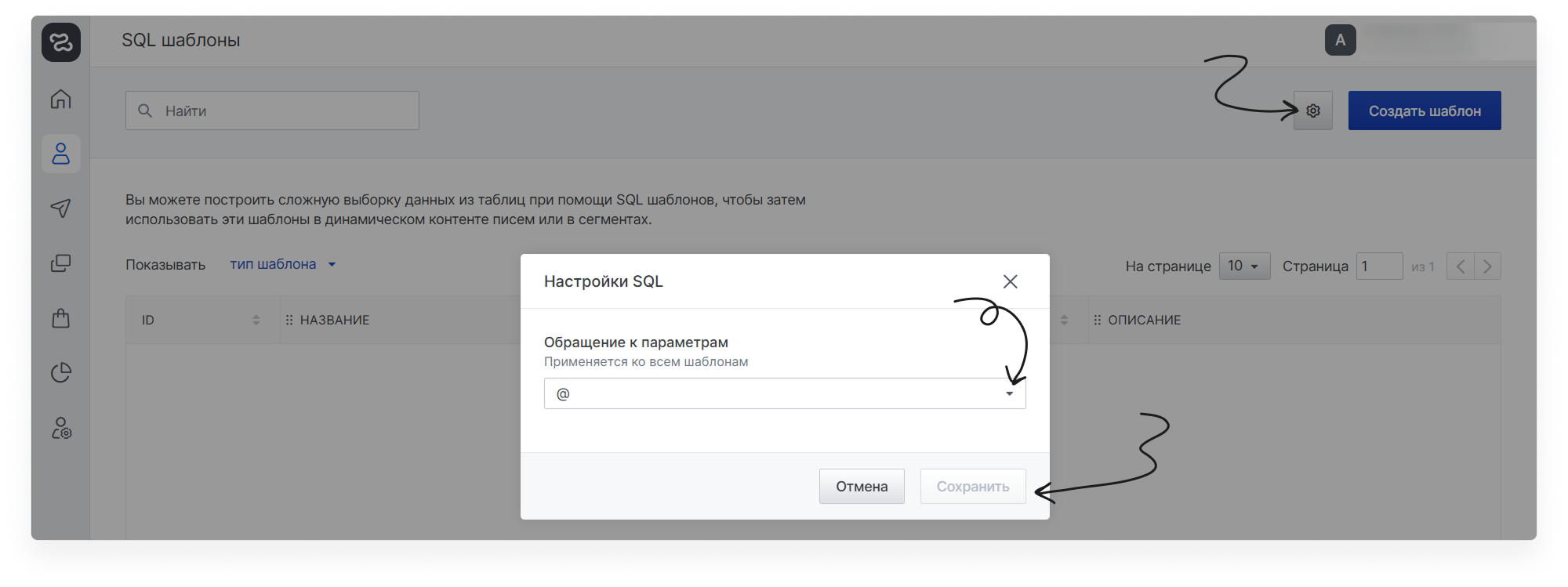The image size is (1568, 587).
Task: Click the stacked copies sidebar icon
Action: 61,263
